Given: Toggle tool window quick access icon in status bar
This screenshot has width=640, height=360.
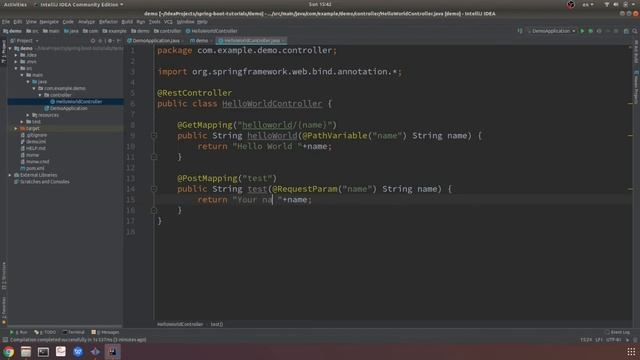Looking at the screenshot, I should [x=5, y=340].
